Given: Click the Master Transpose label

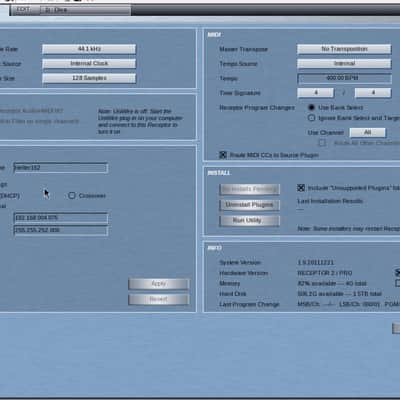Looking at the screenshot, I should (x=243, y=49).
